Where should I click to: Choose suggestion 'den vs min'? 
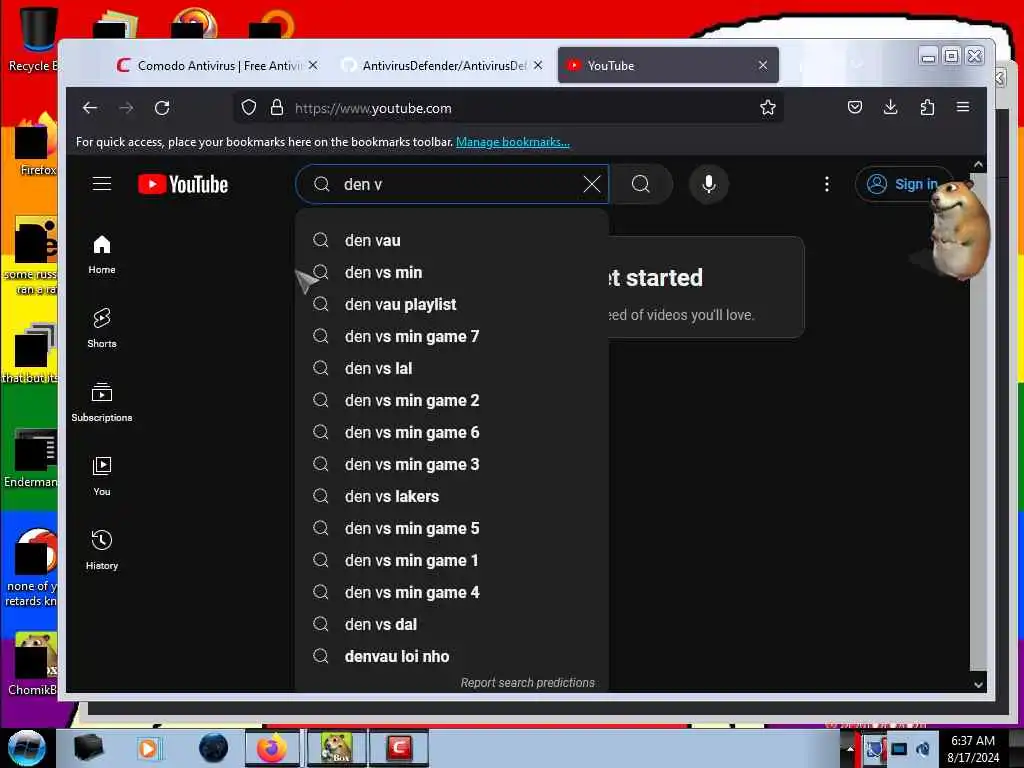pyautogui.click(x=452, y=272)
